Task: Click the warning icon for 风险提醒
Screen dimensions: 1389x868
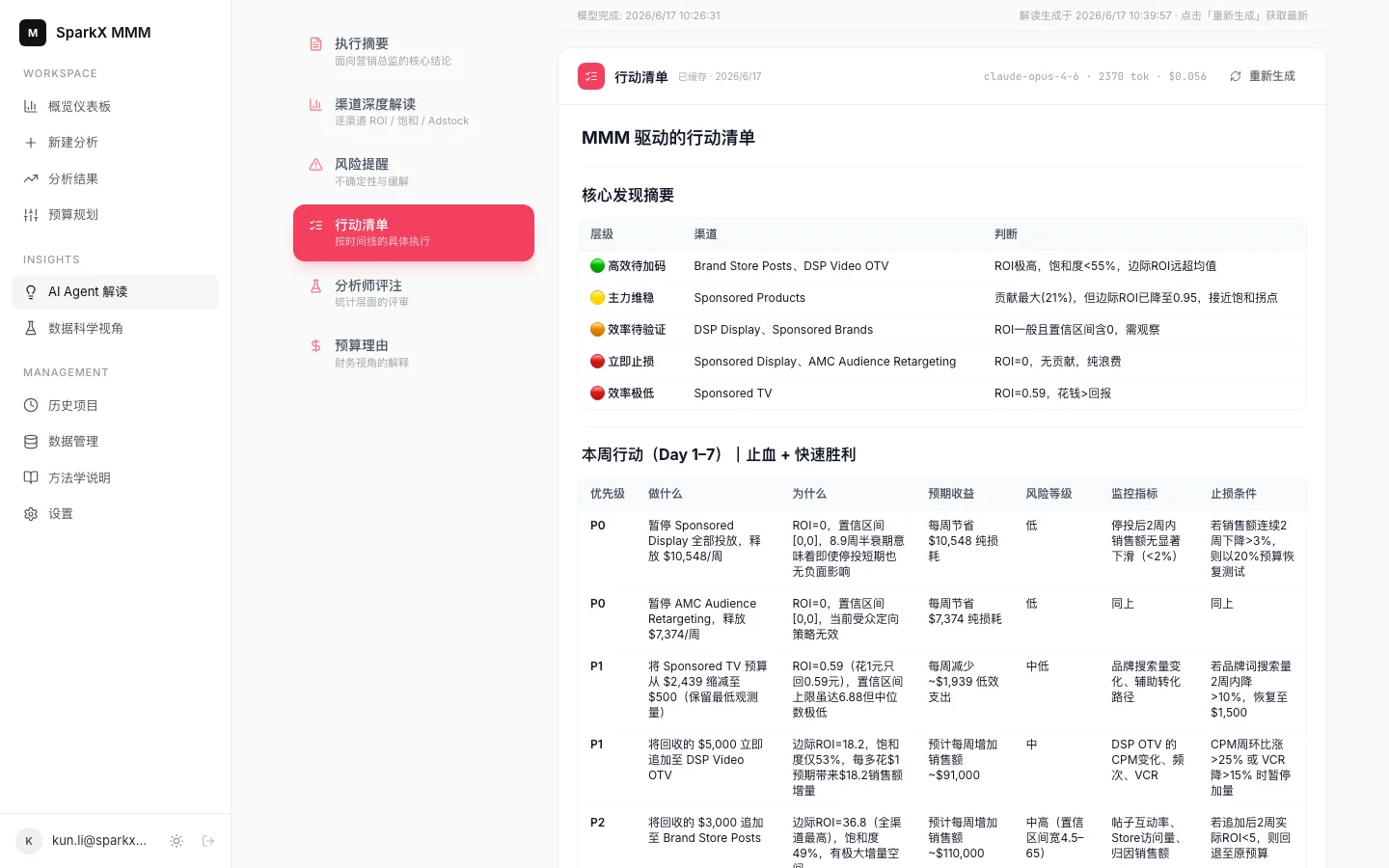Action: (315, 165)
